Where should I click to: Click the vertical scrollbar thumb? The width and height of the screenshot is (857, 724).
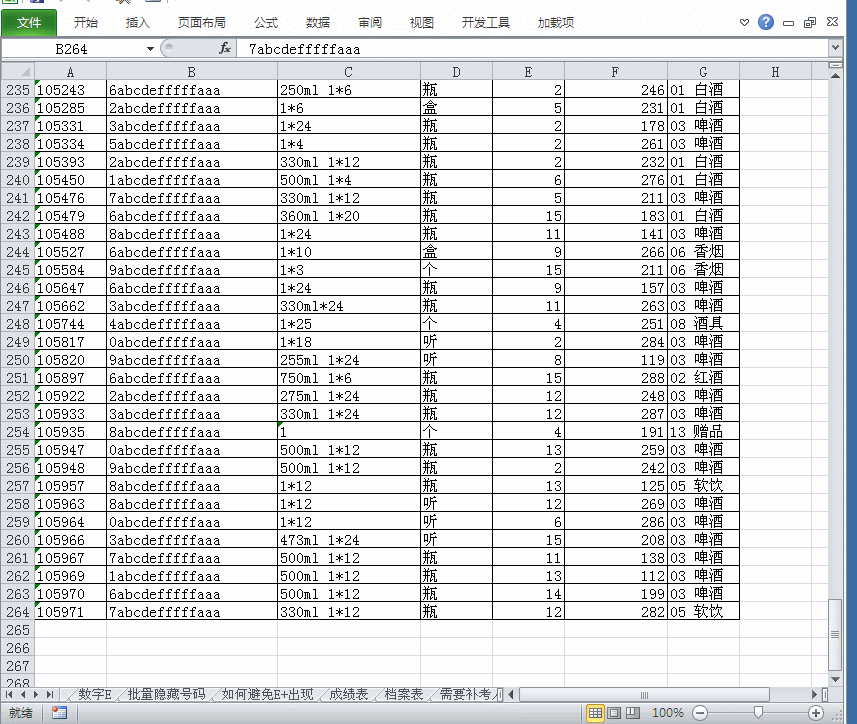tap(835, 634)
